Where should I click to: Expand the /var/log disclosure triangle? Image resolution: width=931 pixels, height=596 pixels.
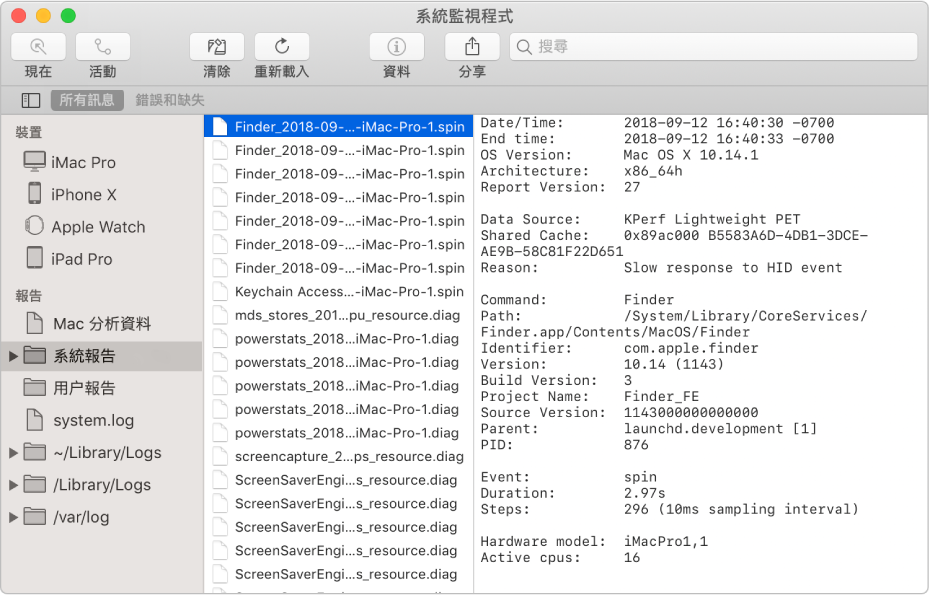[x=13, y=517]
